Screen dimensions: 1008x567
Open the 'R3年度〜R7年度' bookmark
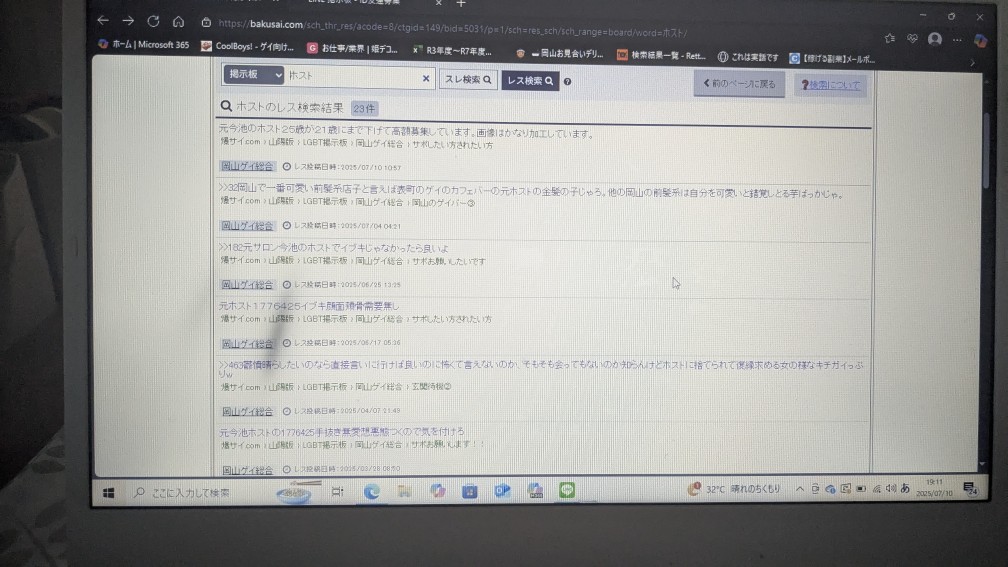click(453, 51)
